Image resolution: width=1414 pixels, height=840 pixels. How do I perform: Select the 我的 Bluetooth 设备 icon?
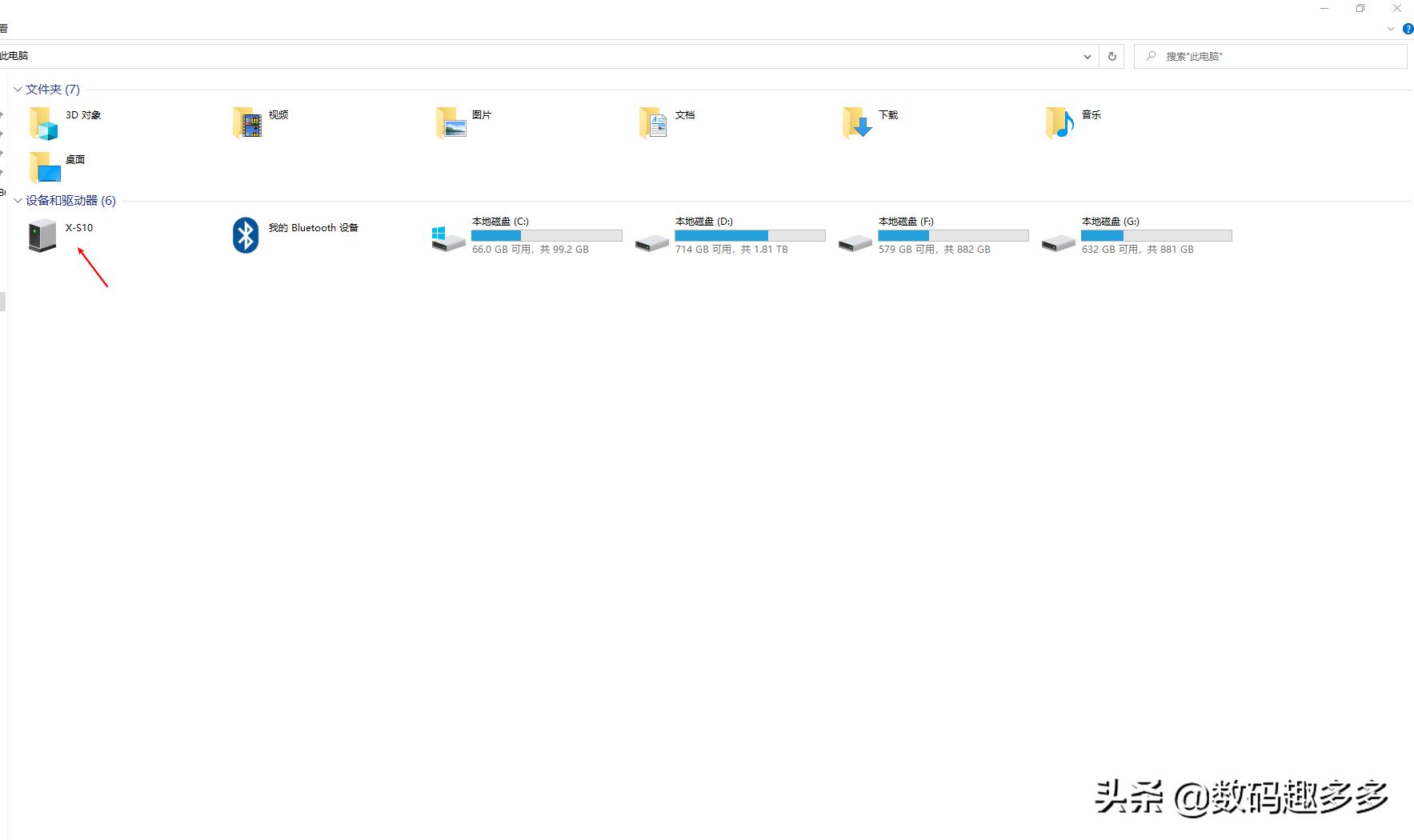coord(246,235)
